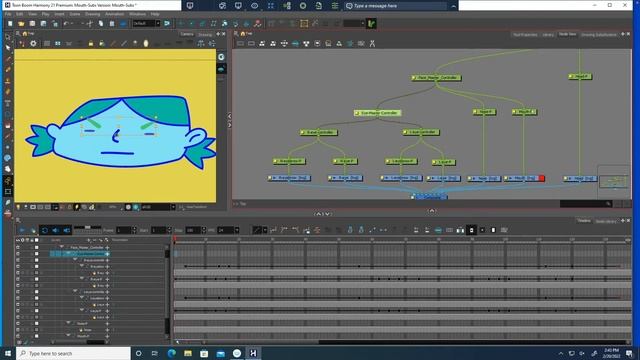
Task: Click the Reset View circle button beside camera
Action: [x=221, y=57]
